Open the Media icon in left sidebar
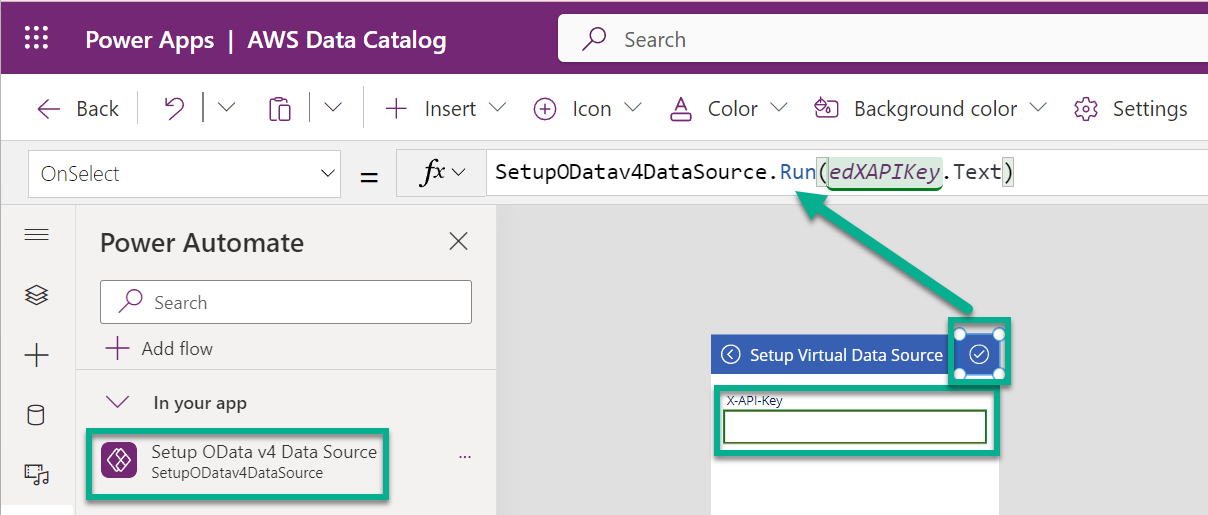The height and width of the screenshot is (515, 1208). (37, 475)
